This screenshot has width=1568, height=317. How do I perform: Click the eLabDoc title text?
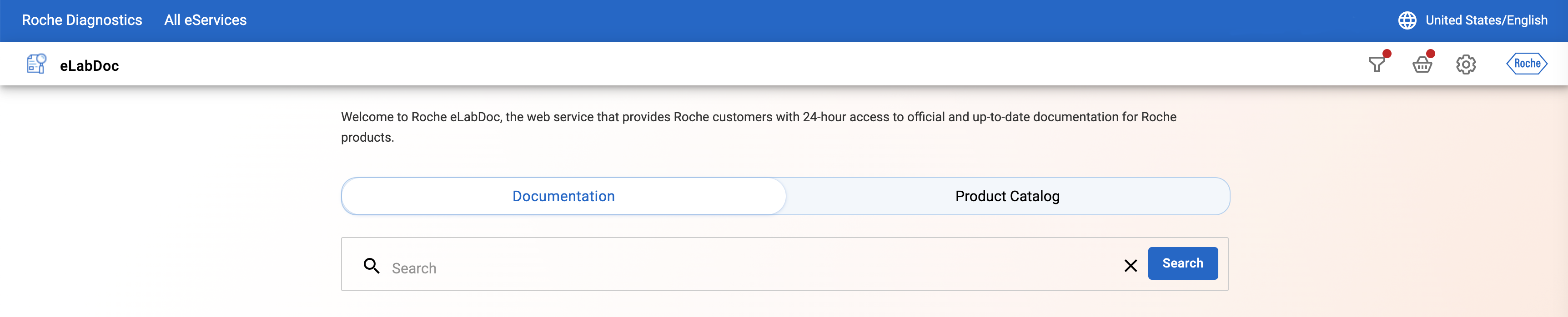tap(89, 66)
